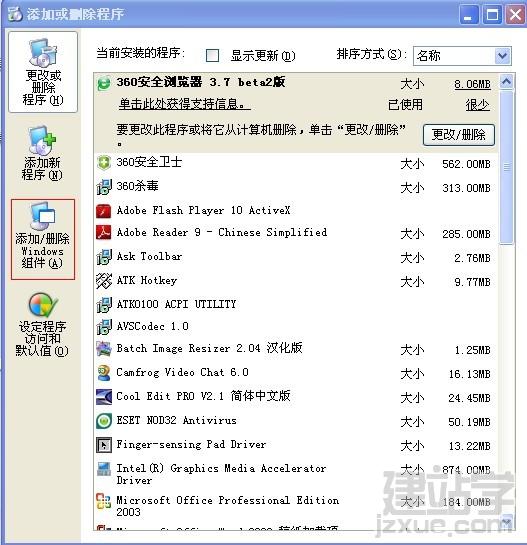Select Microsoft Office Professional Edition 2003 text
This screenshot has width=527, height=545.
pos(228,506)
